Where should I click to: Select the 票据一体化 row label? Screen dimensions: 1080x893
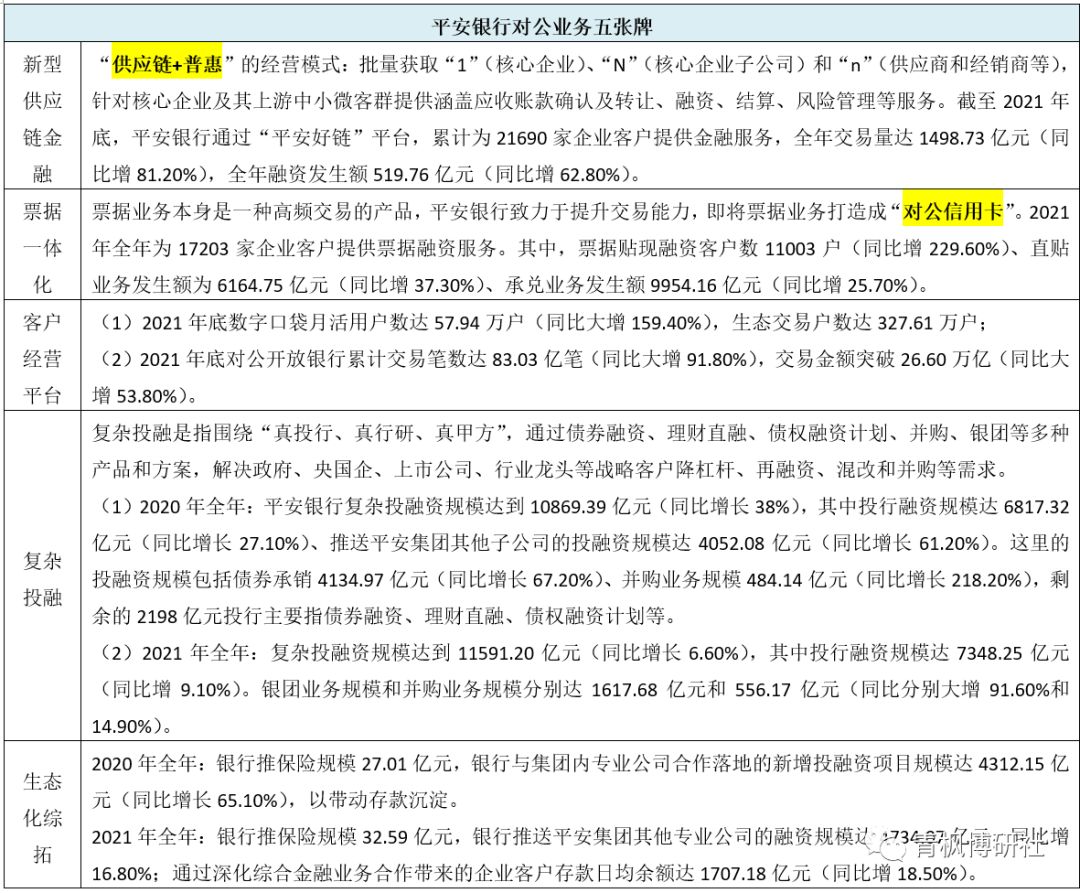pyautogui.click(x=42, y=247)
